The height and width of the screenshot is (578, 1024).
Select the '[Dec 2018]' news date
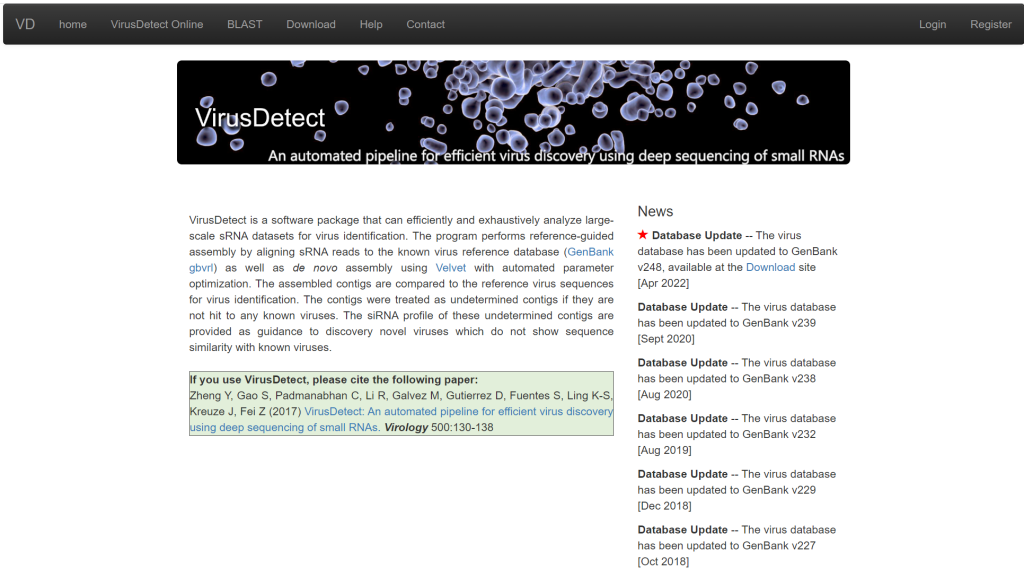[x=664, y=506]
